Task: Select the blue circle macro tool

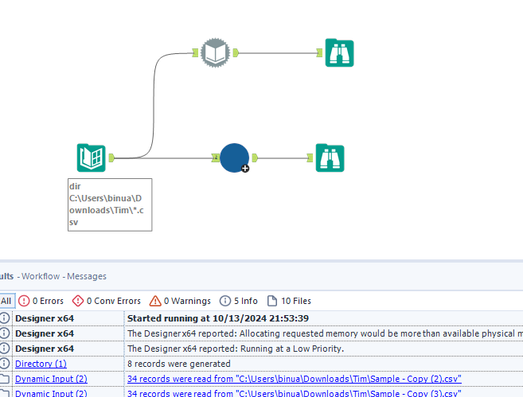Action: (x=234, y=158)
